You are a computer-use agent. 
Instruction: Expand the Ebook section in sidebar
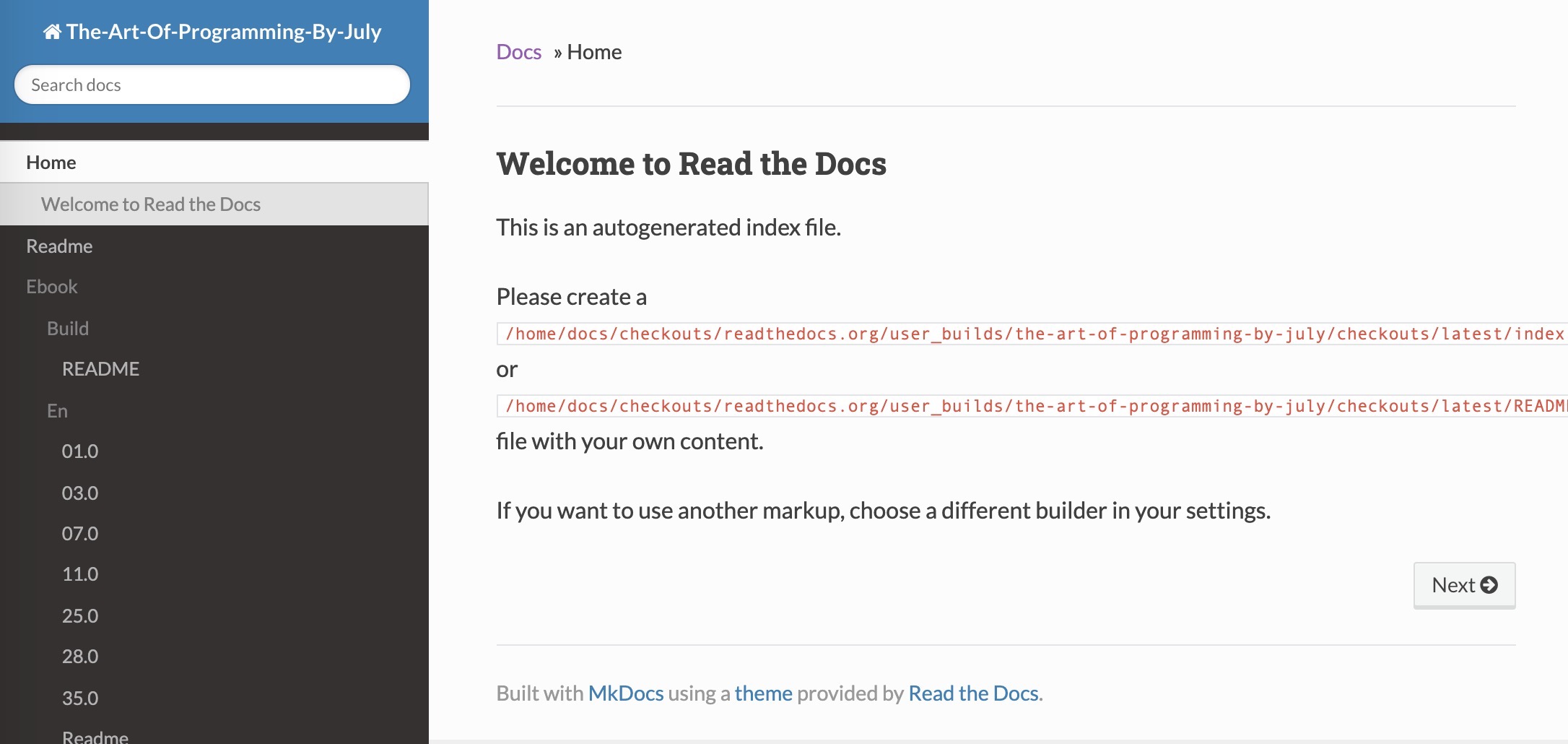[x=52, y=287]
